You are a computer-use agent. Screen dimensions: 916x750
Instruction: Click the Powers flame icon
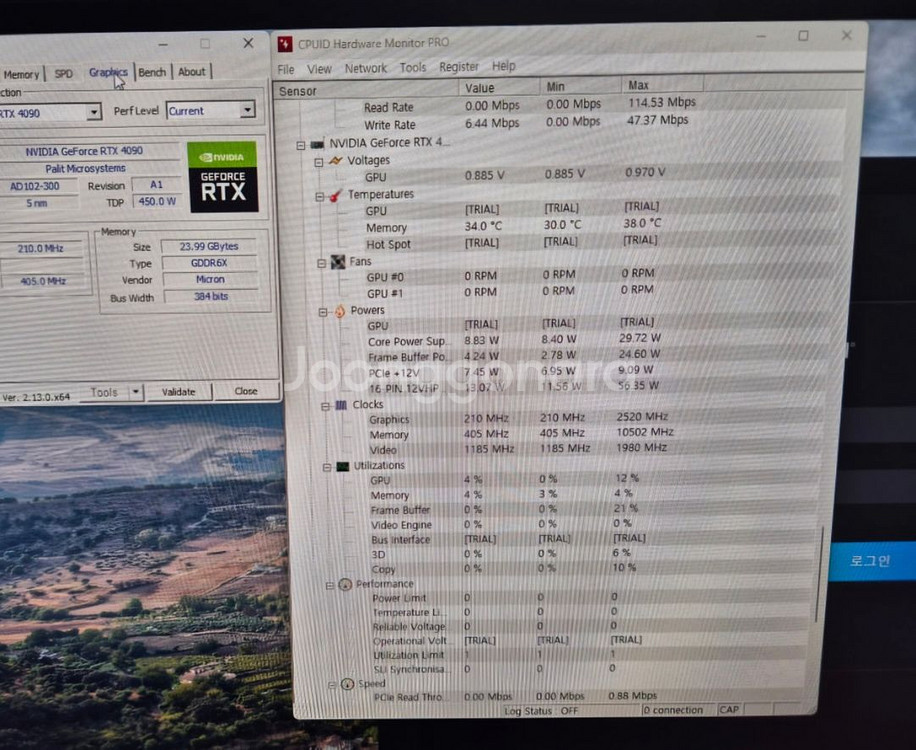[340, 311]
